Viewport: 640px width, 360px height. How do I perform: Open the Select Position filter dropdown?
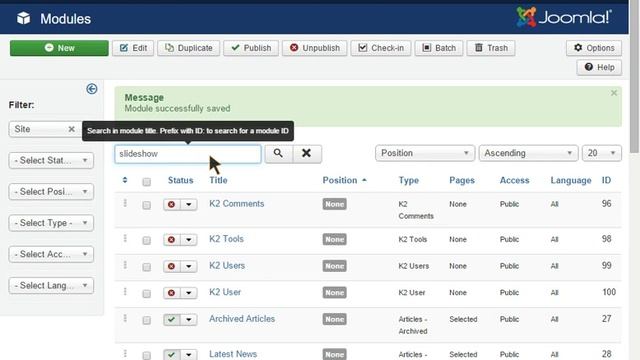coord(51,191)
